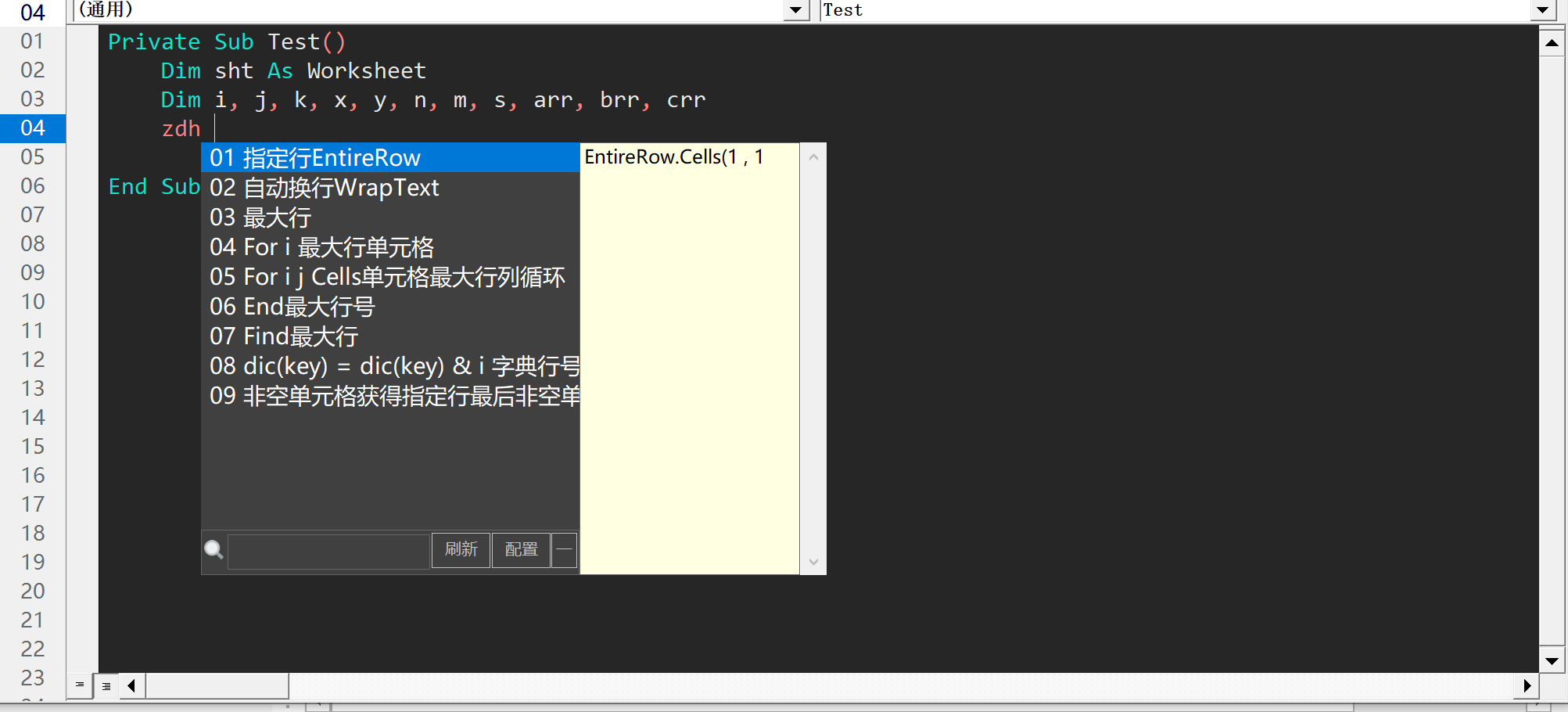Click the code editor vertical scroll-up arrow
The height and width of the screenshot is (712, 1568).
(1552, 43)
